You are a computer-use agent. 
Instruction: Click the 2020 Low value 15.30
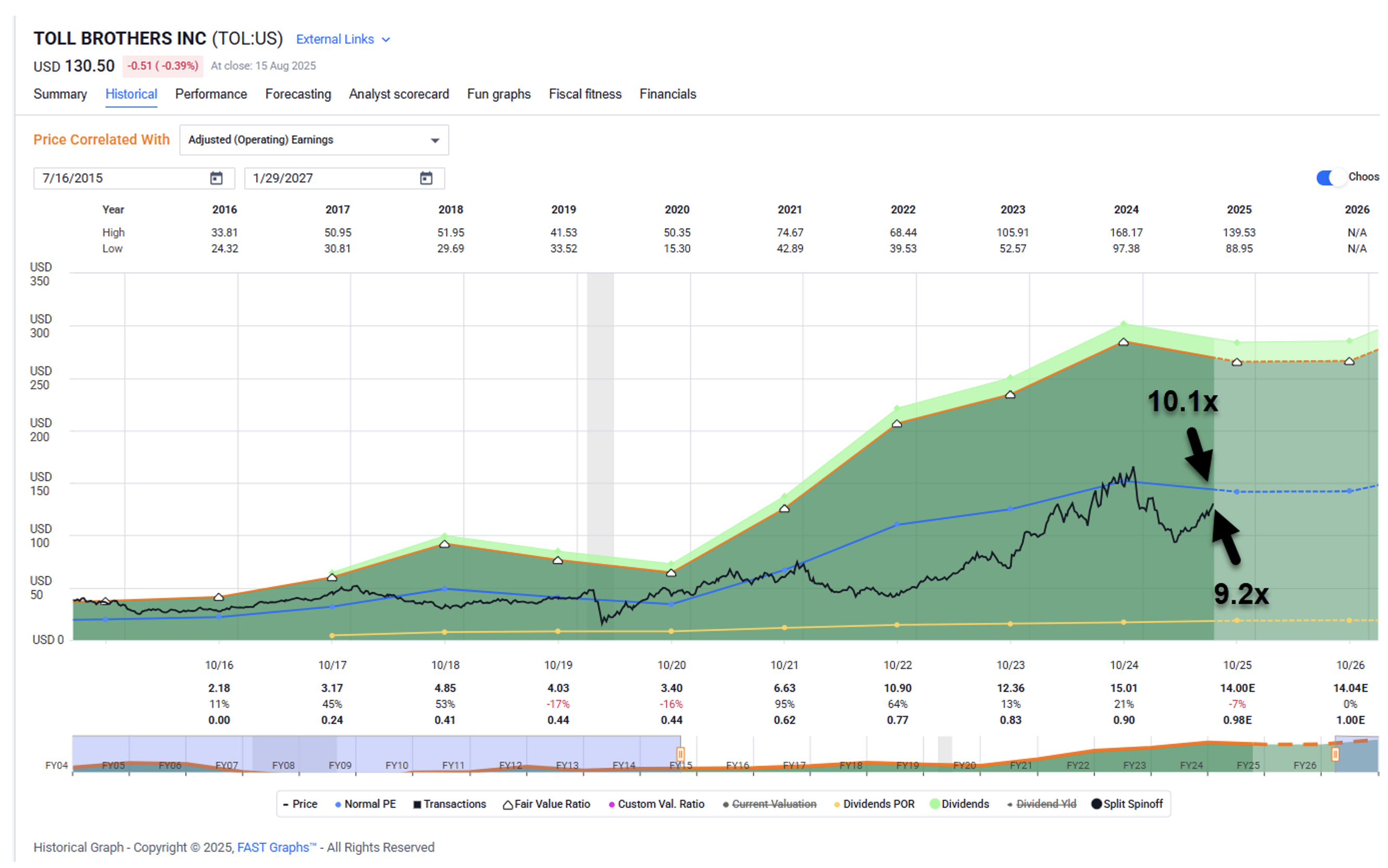pyautogui.click(x=676, y=249)
